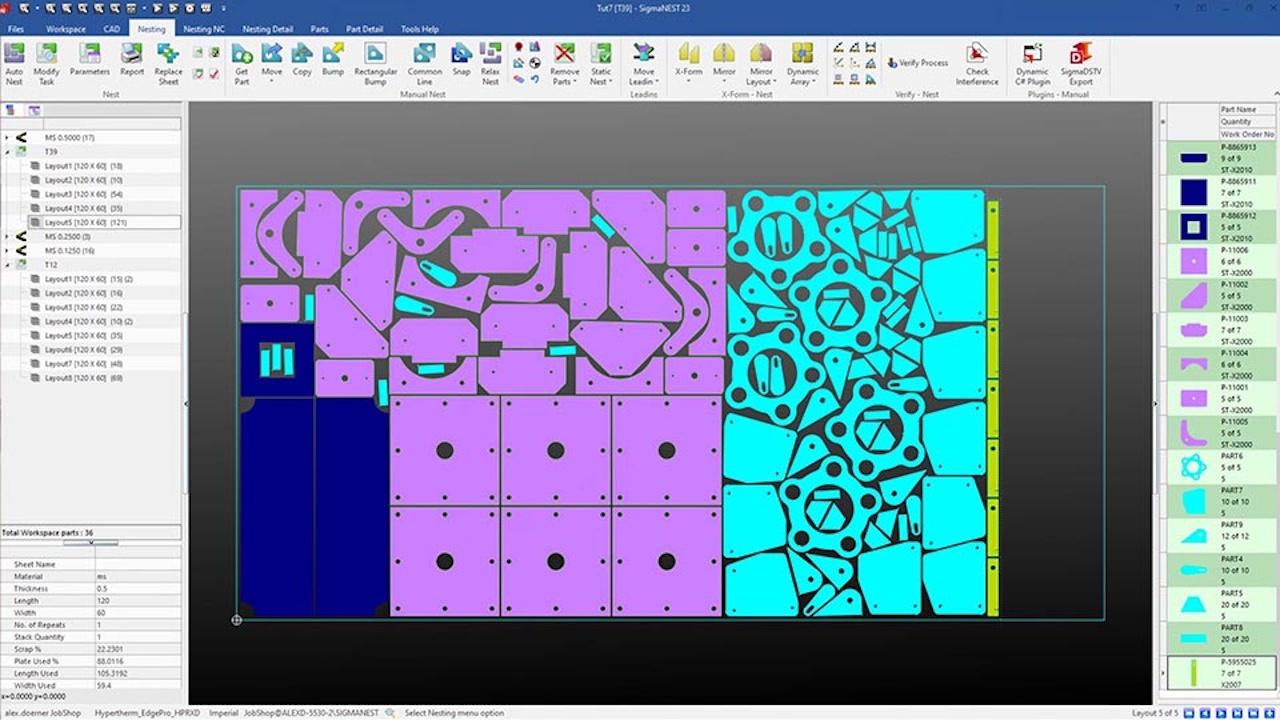Viewport: 1280px width, 720px height.
Task: Collapse the T12 task node
Action: click(x=7, y=265)
